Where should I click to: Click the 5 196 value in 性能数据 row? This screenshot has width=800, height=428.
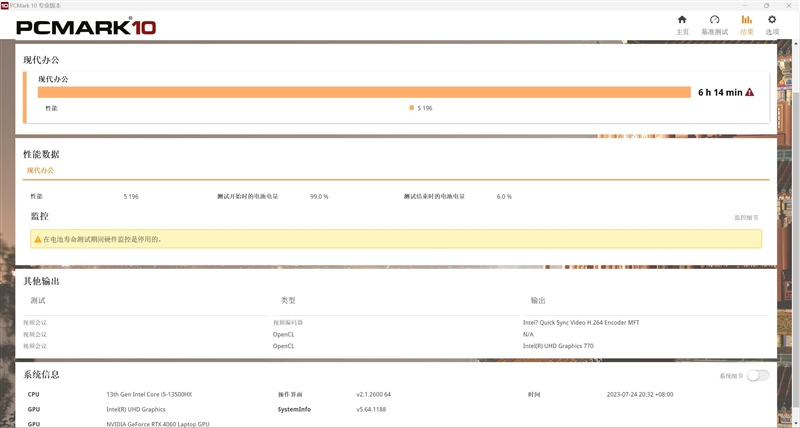coord(131,196)
